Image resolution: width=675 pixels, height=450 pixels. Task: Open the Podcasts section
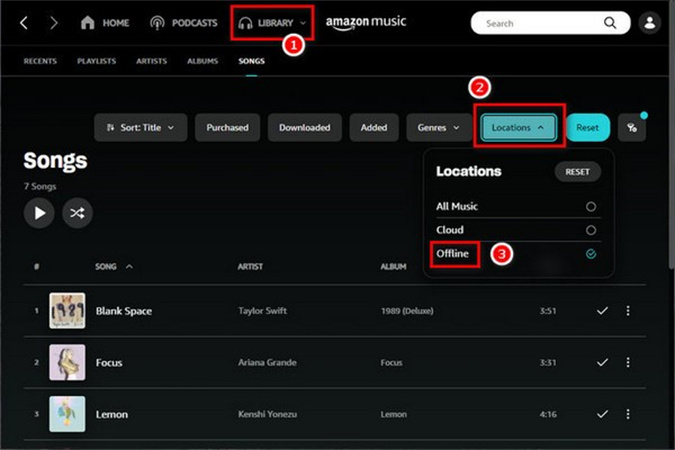point(183,23)
